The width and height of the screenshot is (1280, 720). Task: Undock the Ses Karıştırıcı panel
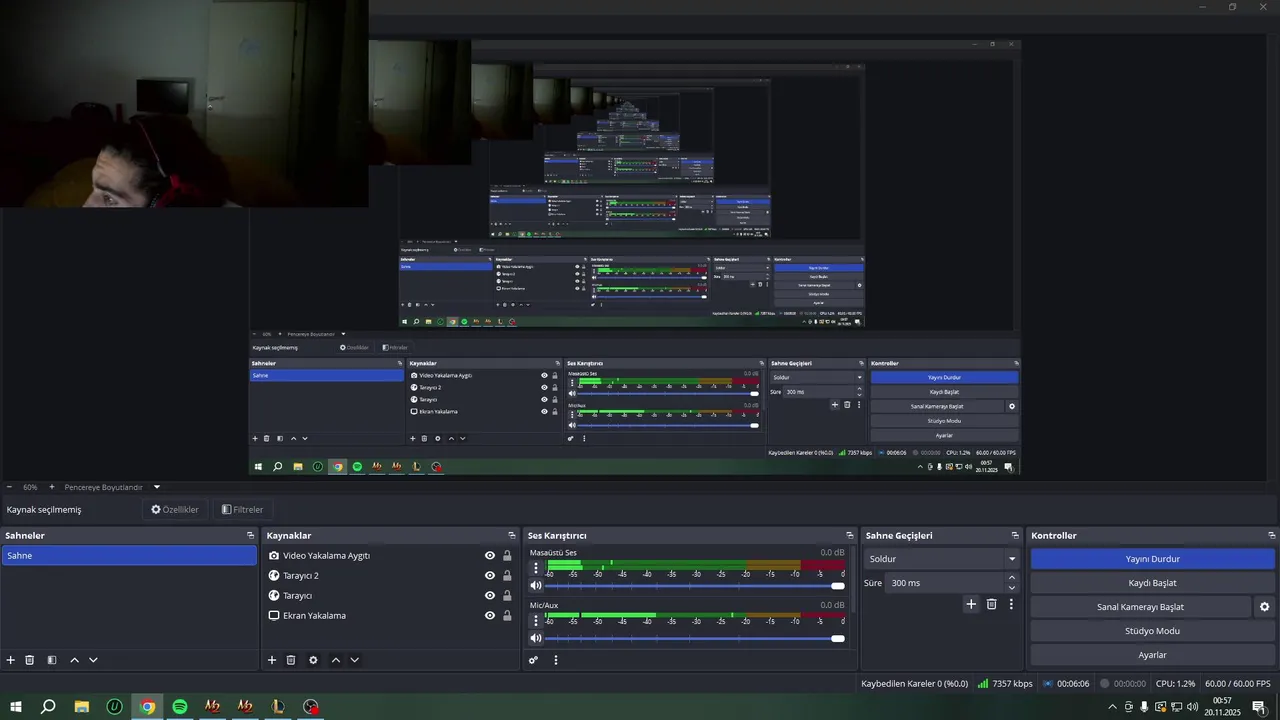point(850,536)
